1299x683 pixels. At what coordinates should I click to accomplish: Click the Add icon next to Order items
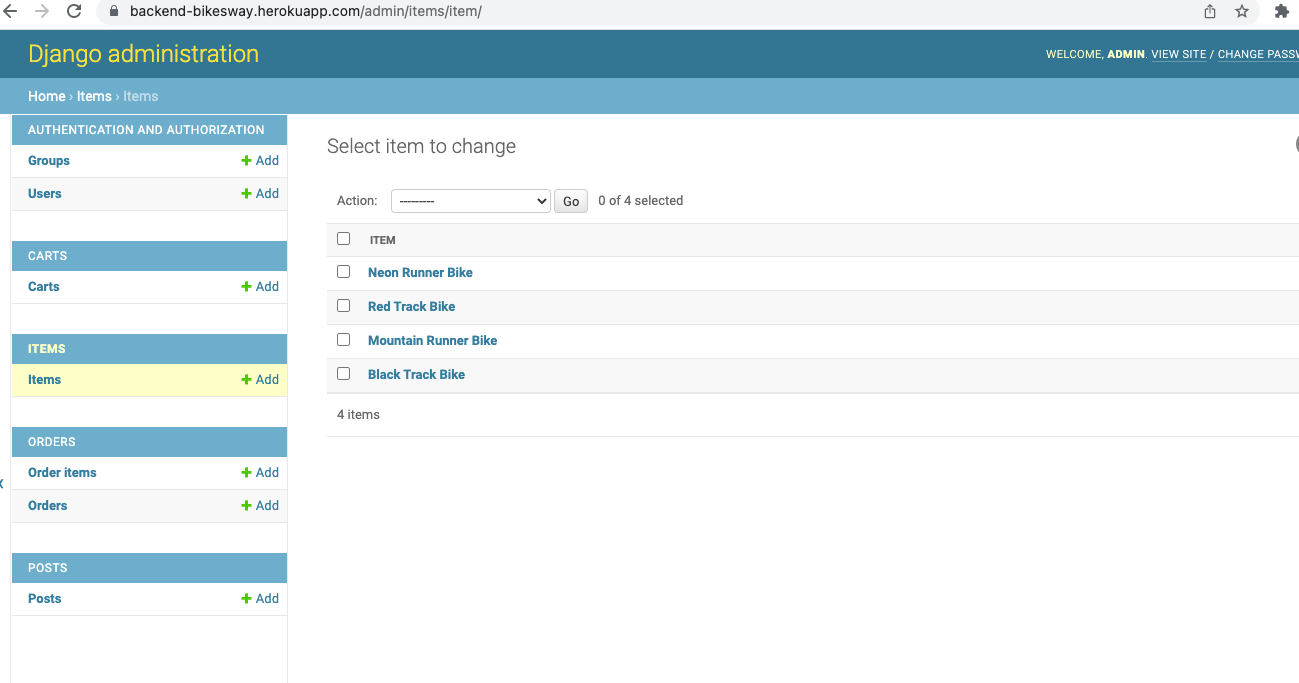pyautogui.click(x=249, y=472)
